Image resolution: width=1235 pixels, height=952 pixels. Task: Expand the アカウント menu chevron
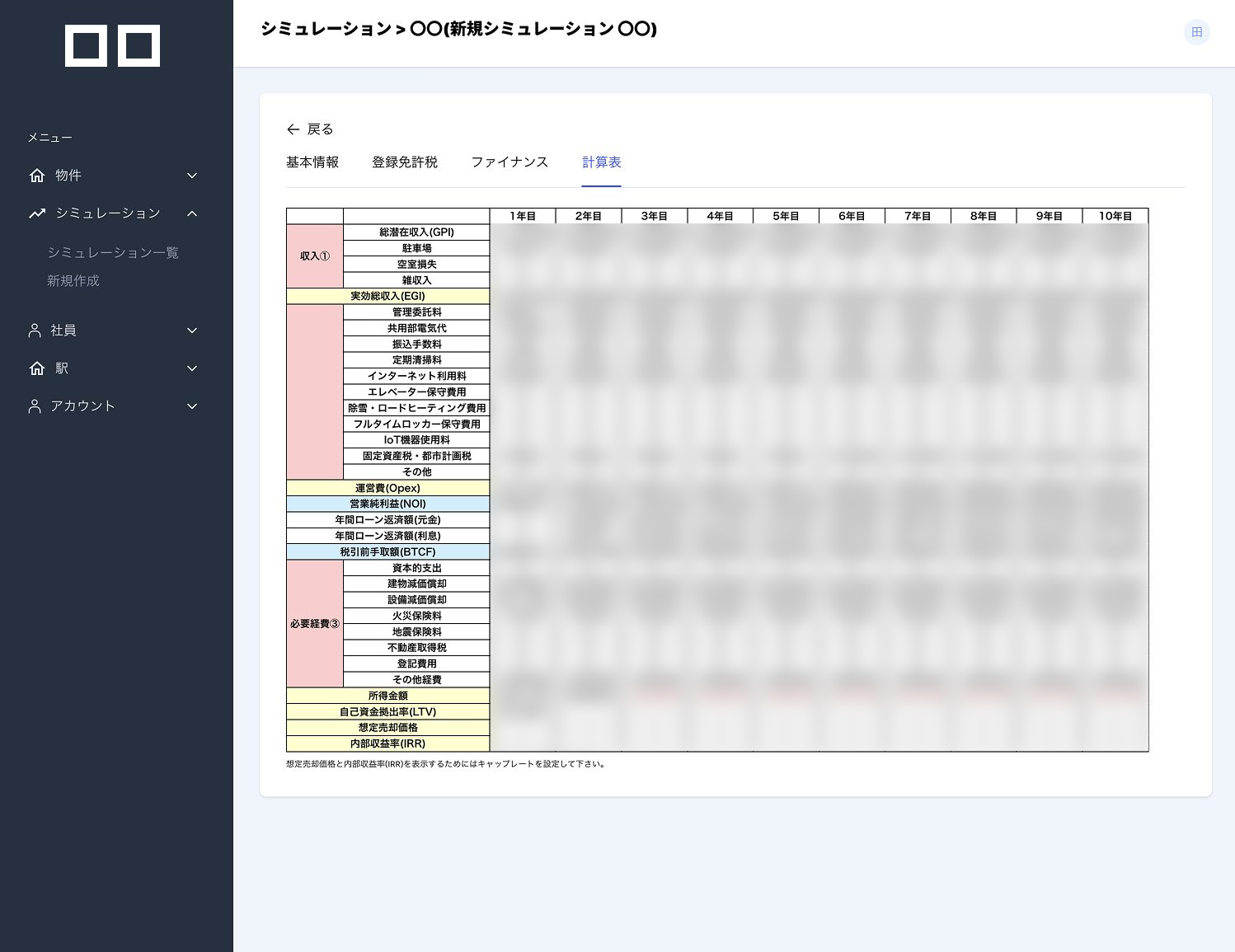click(x=192, y=406)
